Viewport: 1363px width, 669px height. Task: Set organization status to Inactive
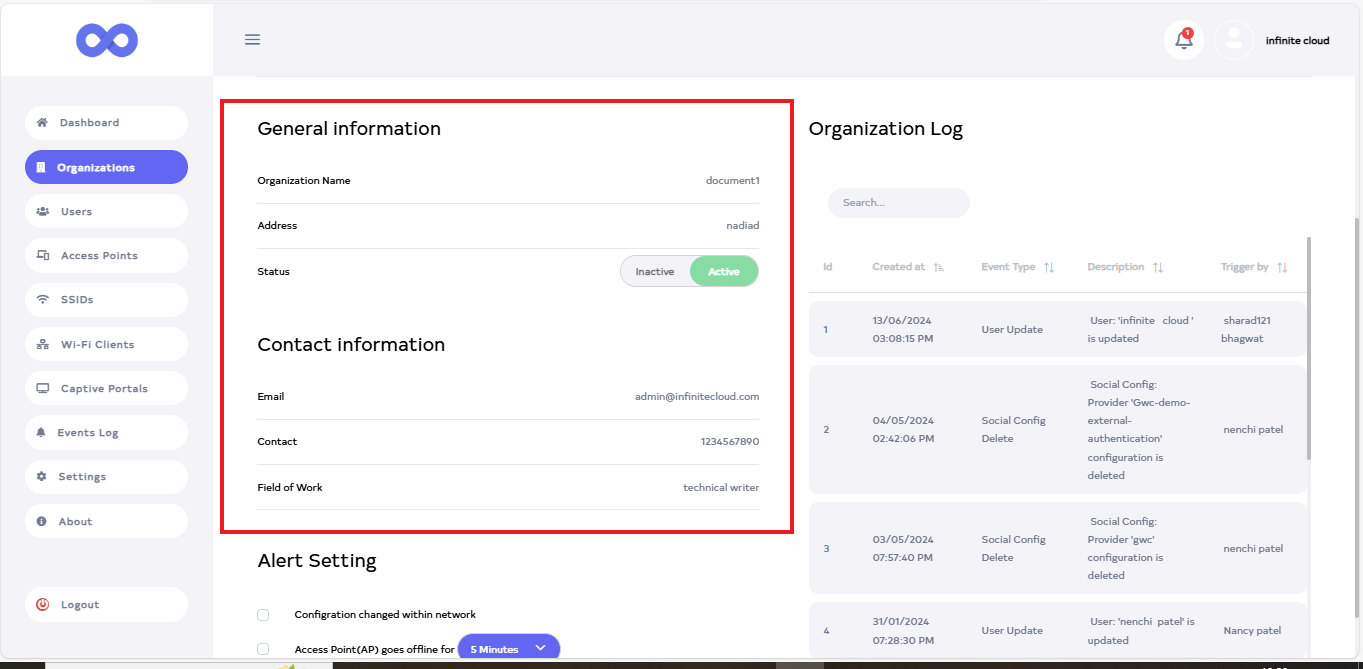click(x=655, y=272)
